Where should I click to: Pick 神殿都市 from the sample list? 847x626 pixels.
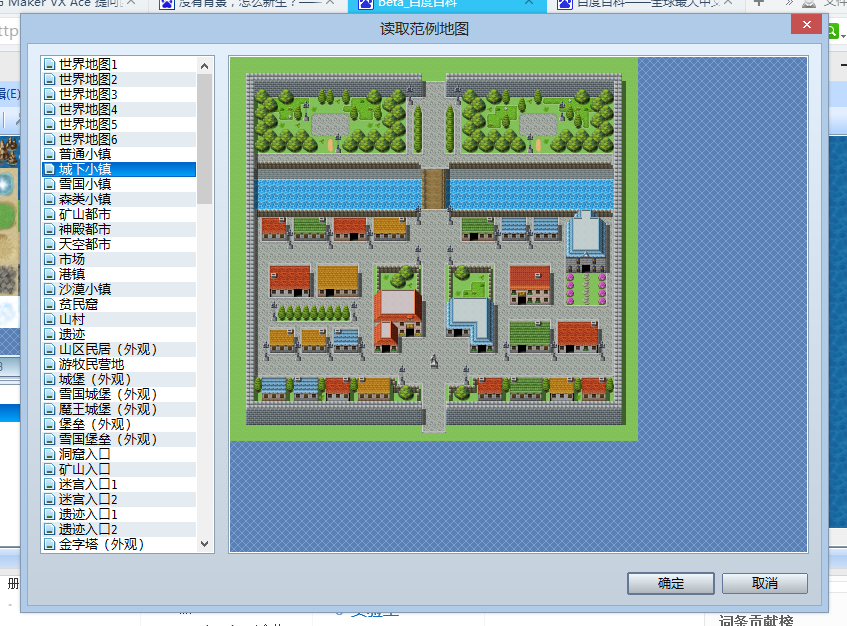click(119, 230)
